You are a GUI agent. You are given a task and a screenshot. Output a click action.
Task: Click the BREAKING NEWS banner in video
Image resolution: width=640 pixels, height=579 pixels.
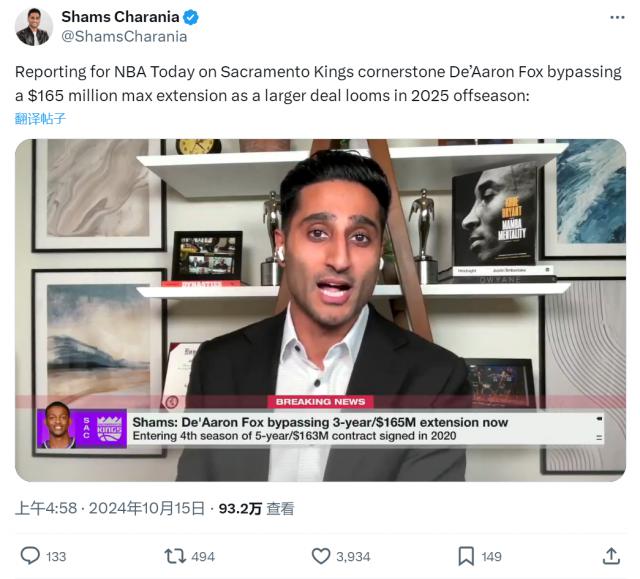[320, 402]
